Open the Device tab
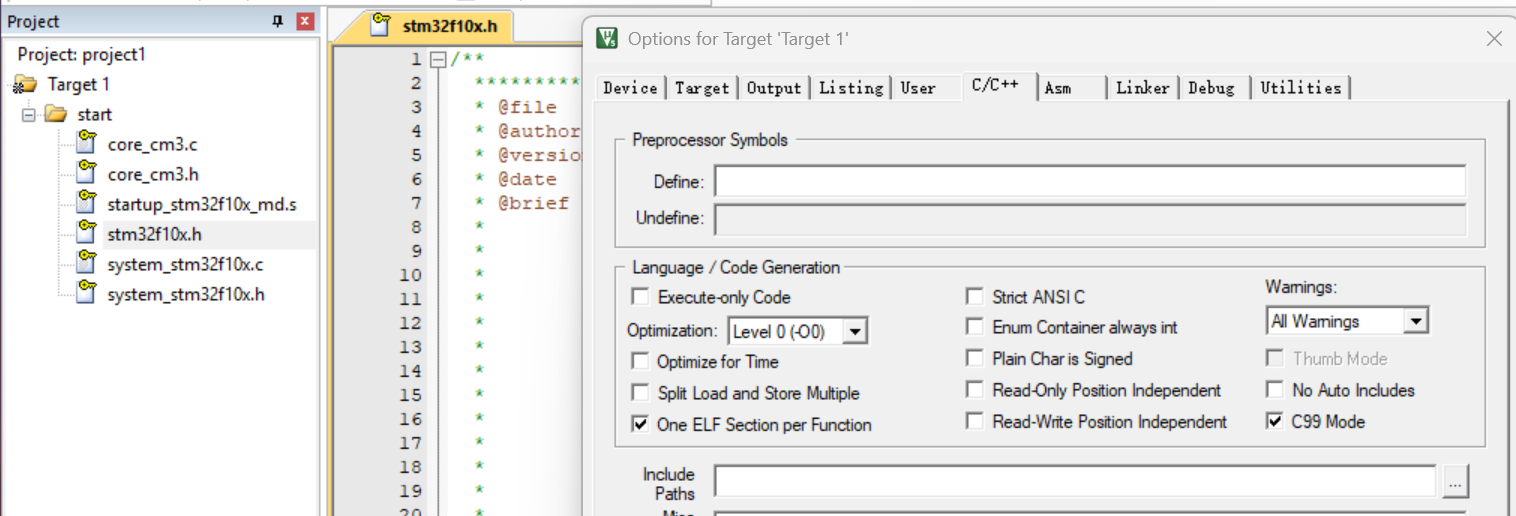 (630, 88)
